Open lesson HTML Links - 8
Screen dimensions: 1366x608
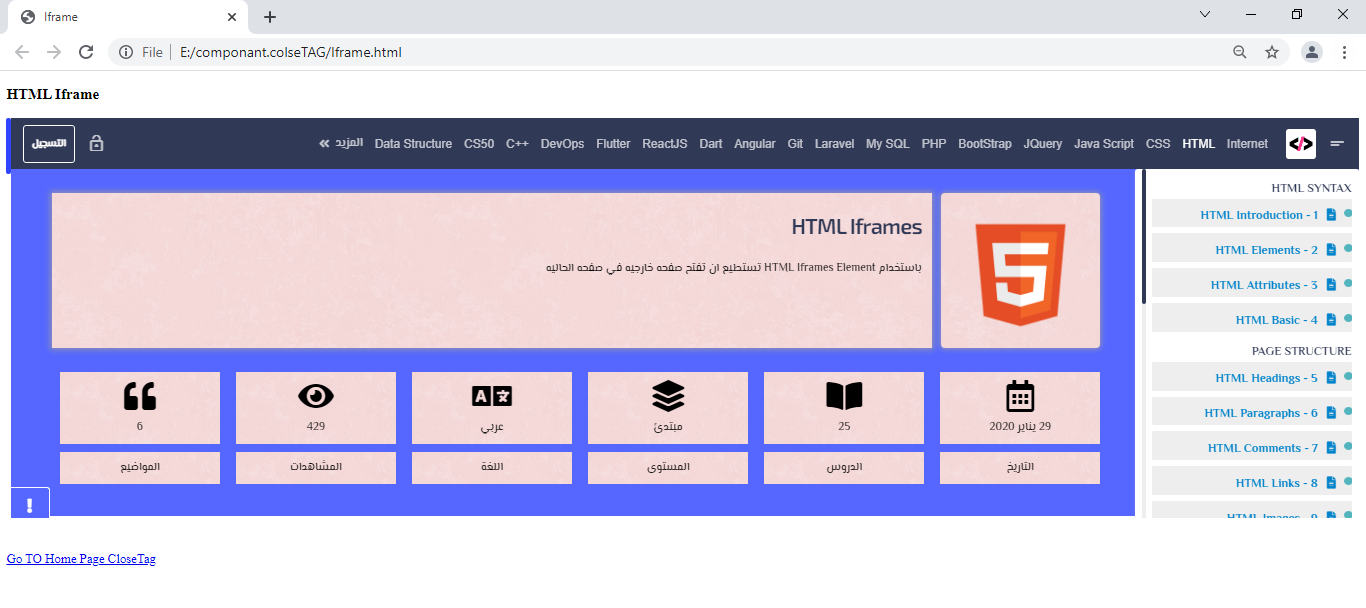point(1277,483)
